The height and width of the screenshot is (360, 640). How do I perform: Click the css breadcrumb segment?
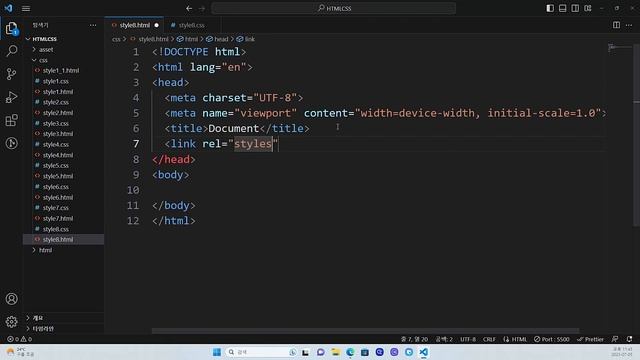coord(116,39)
